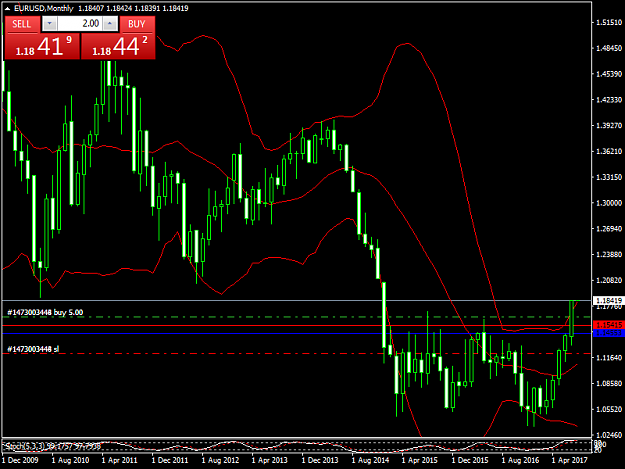
Task: Increase lot volume with up arrow
Action: (110, 24)
